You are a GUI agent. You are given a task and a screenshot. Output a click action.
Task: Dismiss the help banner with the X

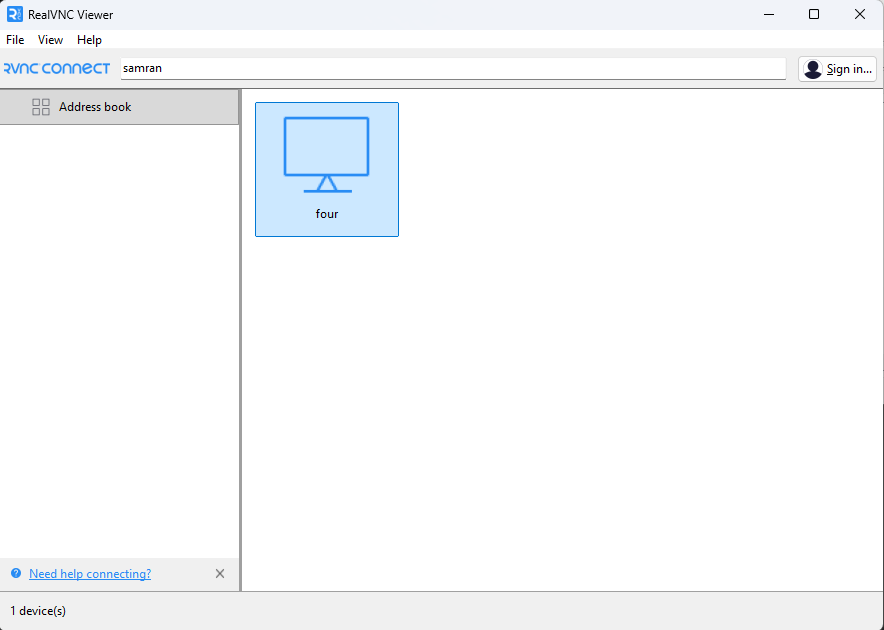(x=220, y=573)
